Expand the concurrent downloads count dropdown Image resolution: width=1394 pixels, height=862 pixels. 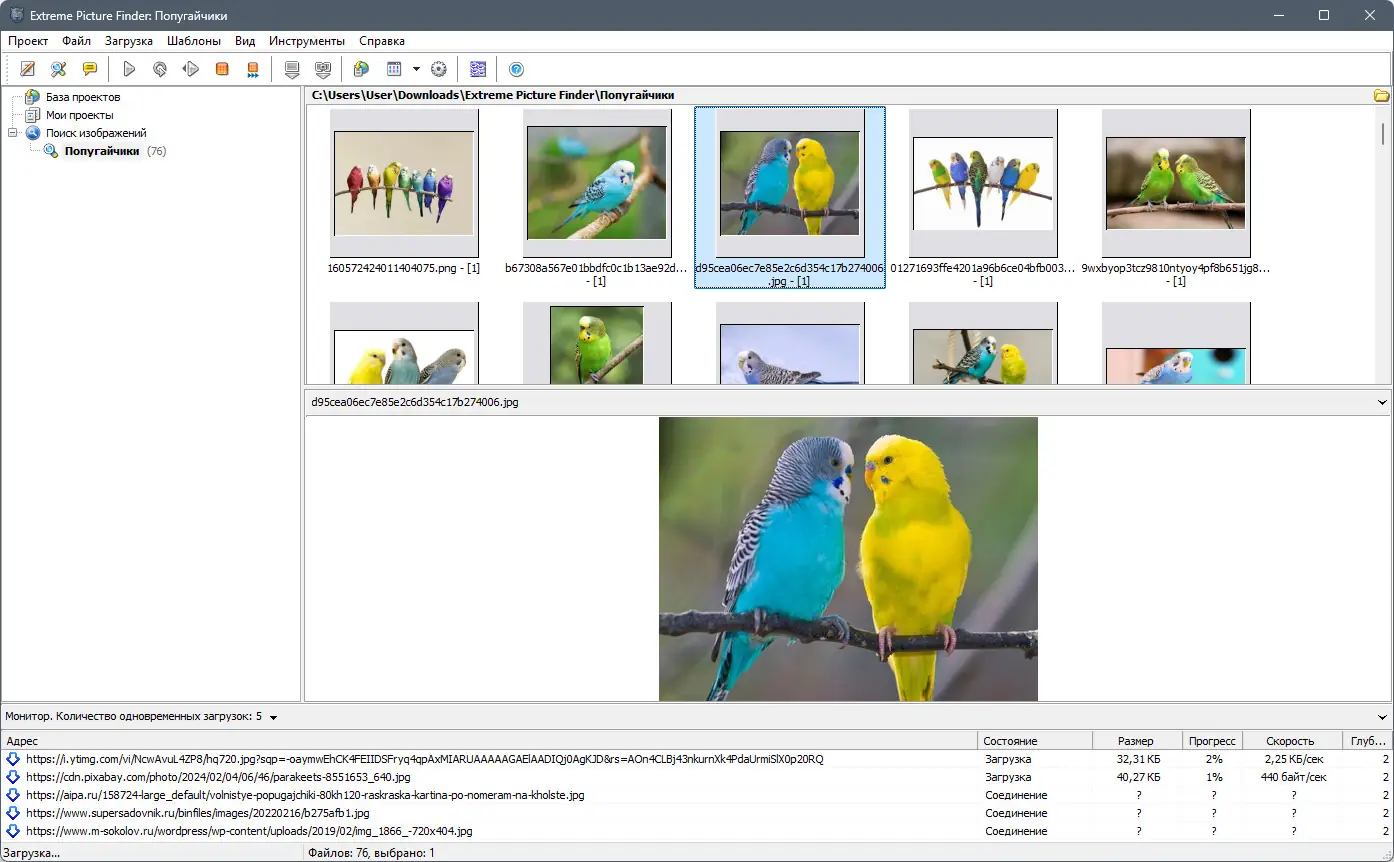coord(273,717)
